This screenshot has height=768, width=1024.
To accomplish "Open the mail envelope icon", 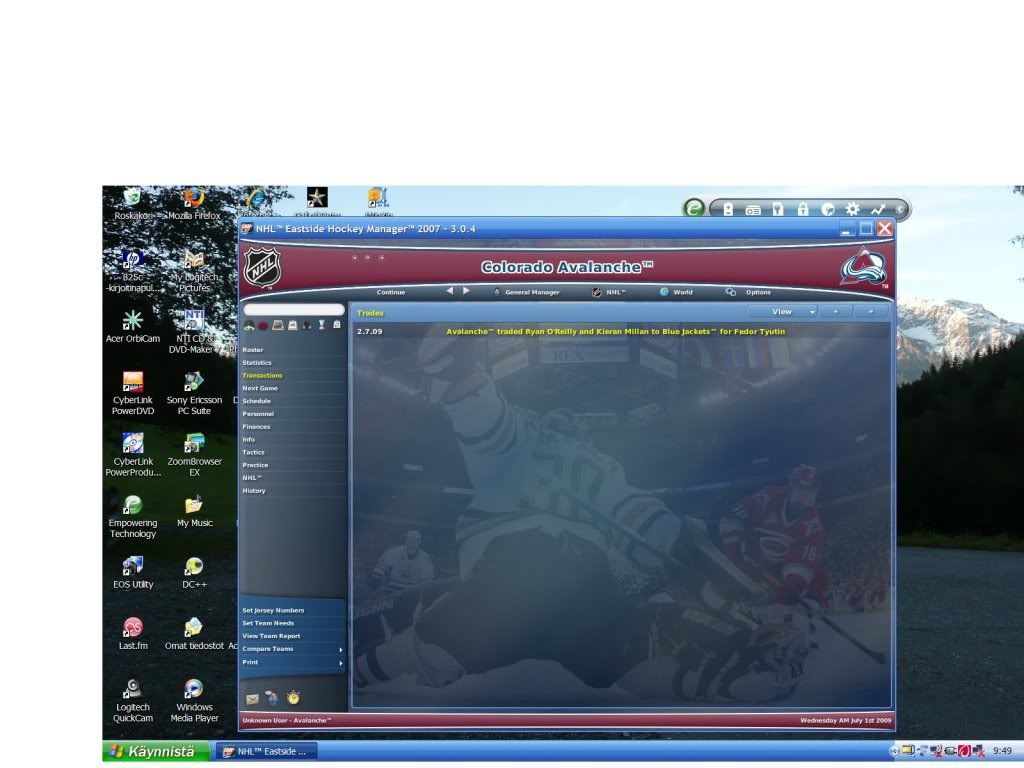I will [x=252, y=699].
